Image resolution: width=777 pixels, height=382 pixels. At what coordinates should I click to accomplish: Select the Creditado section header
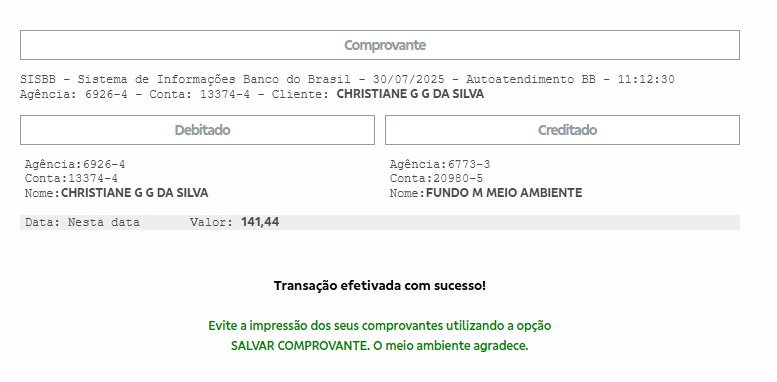click(562, 130)
